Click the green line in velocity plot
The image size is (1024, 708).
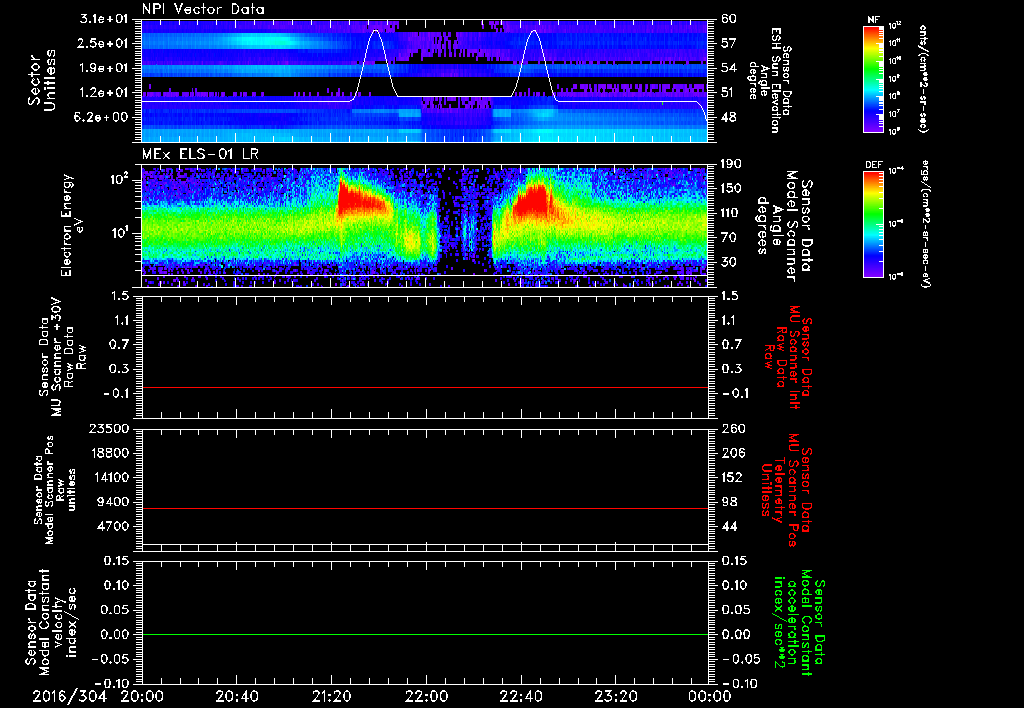(x=425, y=634)
